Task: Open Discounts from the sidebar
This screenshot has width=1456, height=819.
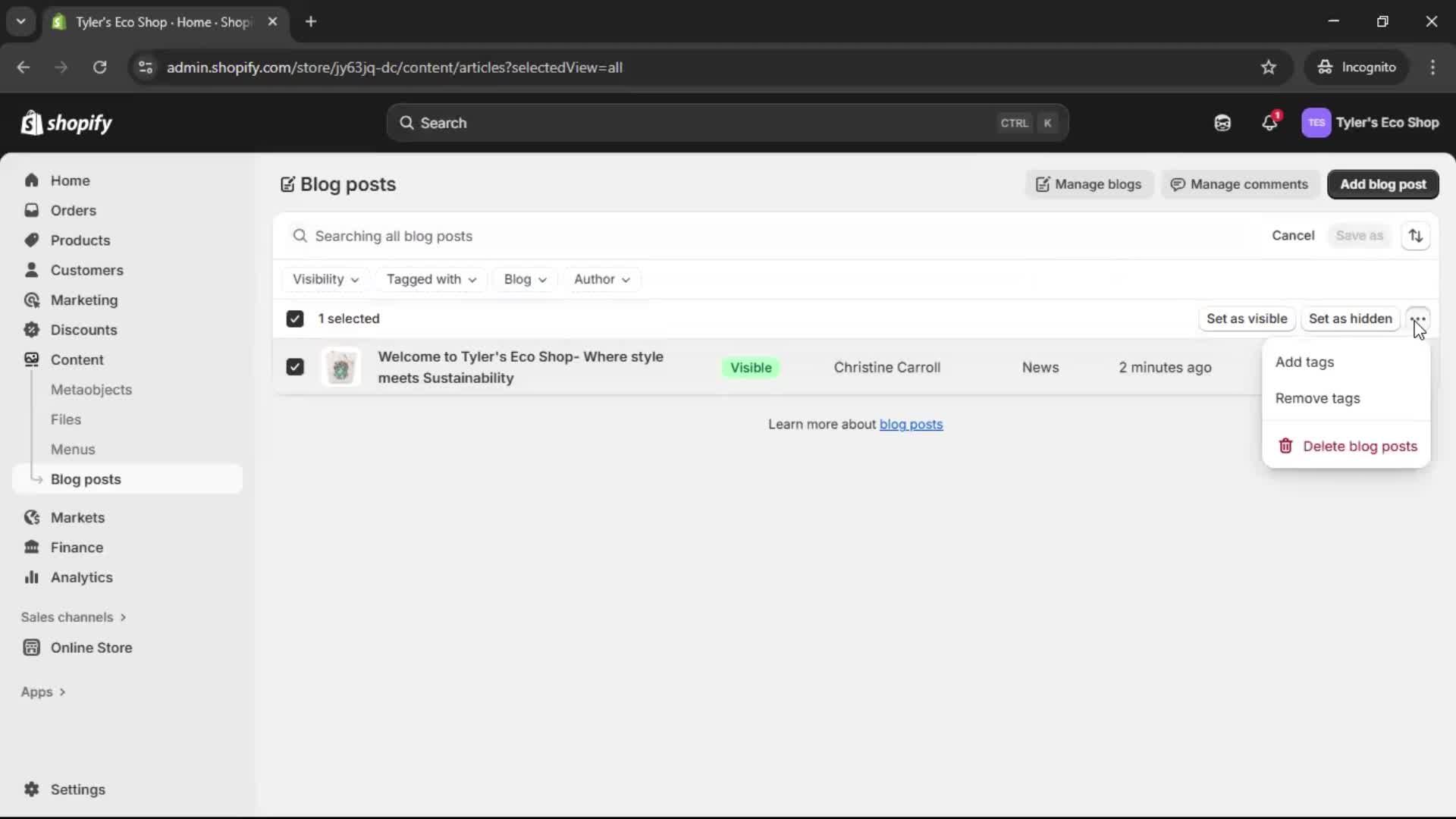Action: coord(84,330)
